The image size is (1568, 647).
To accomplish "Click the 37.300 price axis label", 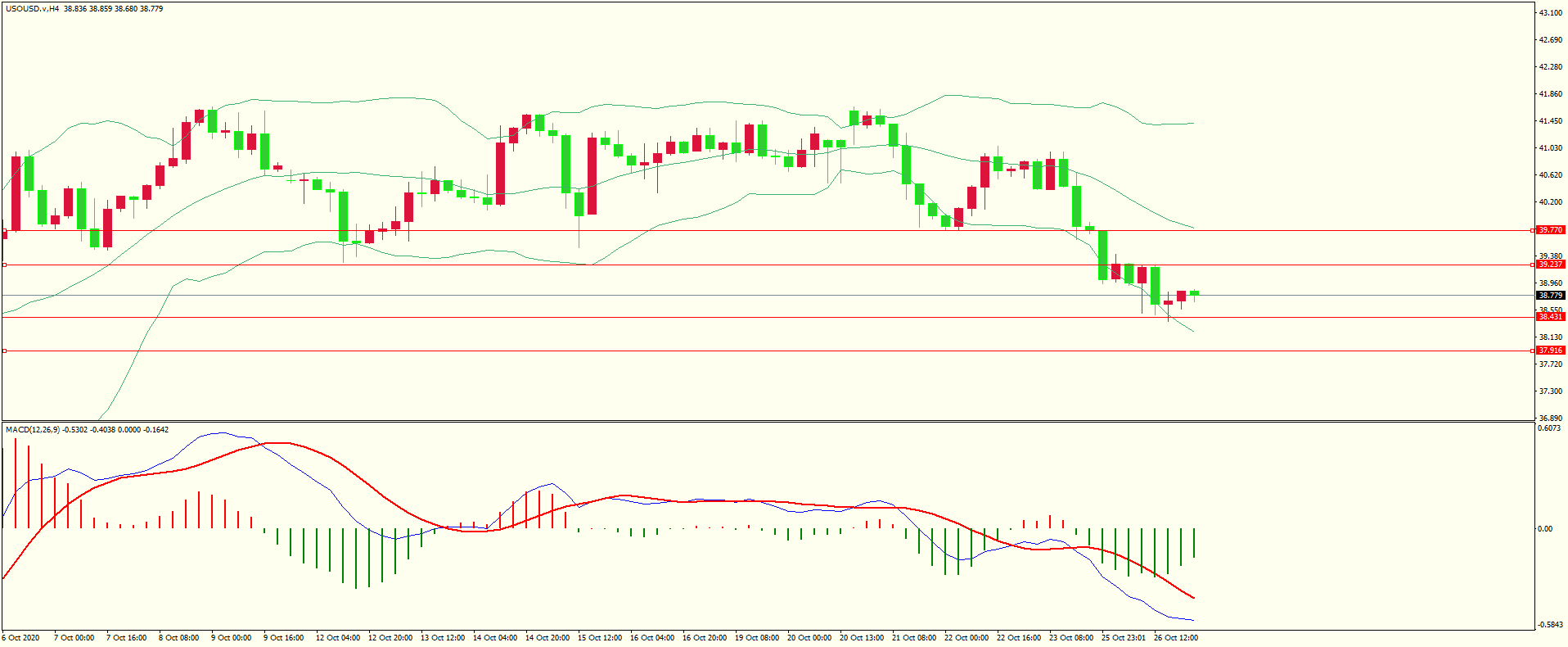I will pyautogui.click(x=1551, y=391).
